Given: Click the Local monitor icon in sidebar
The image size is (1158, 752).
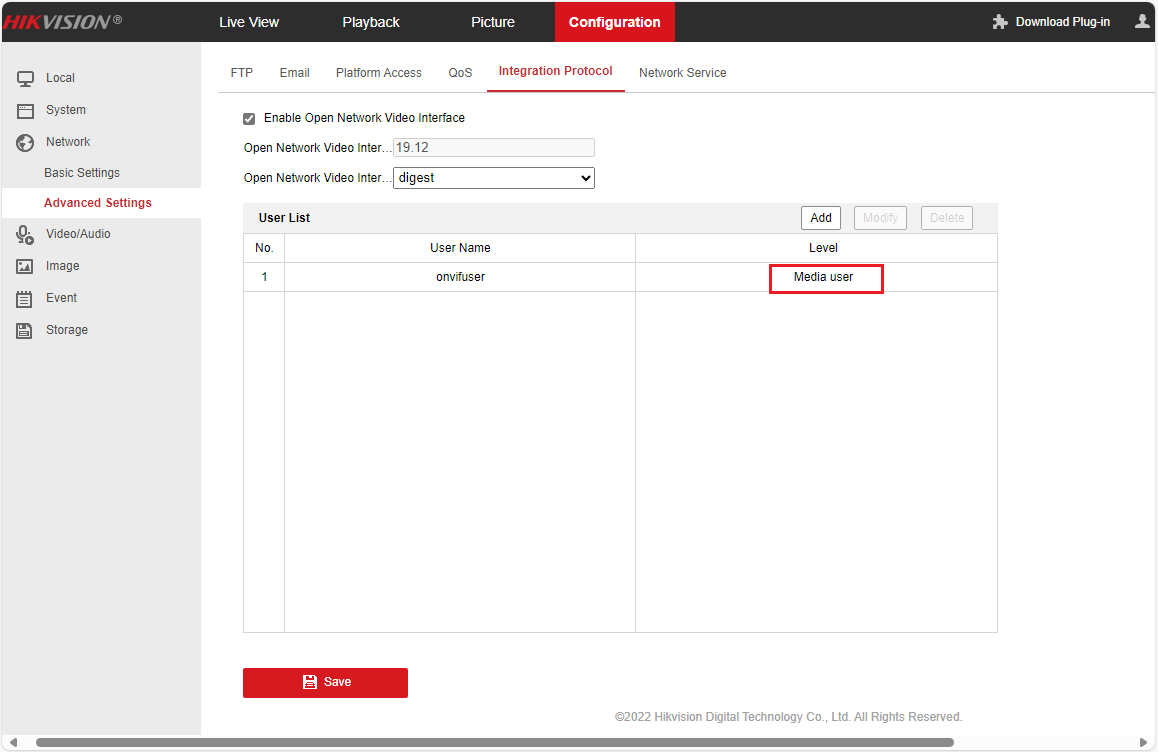Looking at the screenshot, I should [x=25, y=78].
